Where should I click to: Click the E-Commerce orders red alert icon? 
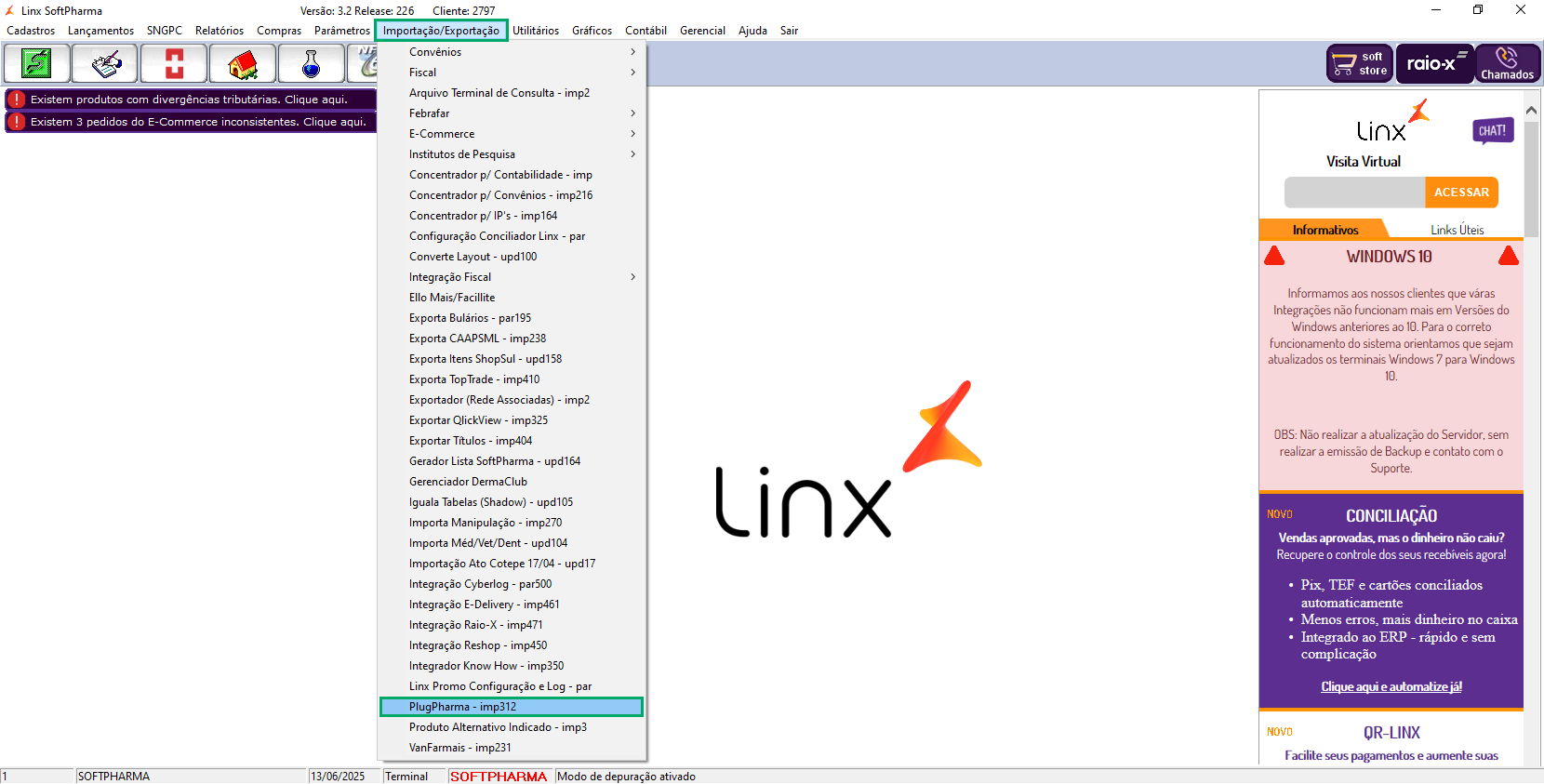(17, 122)
